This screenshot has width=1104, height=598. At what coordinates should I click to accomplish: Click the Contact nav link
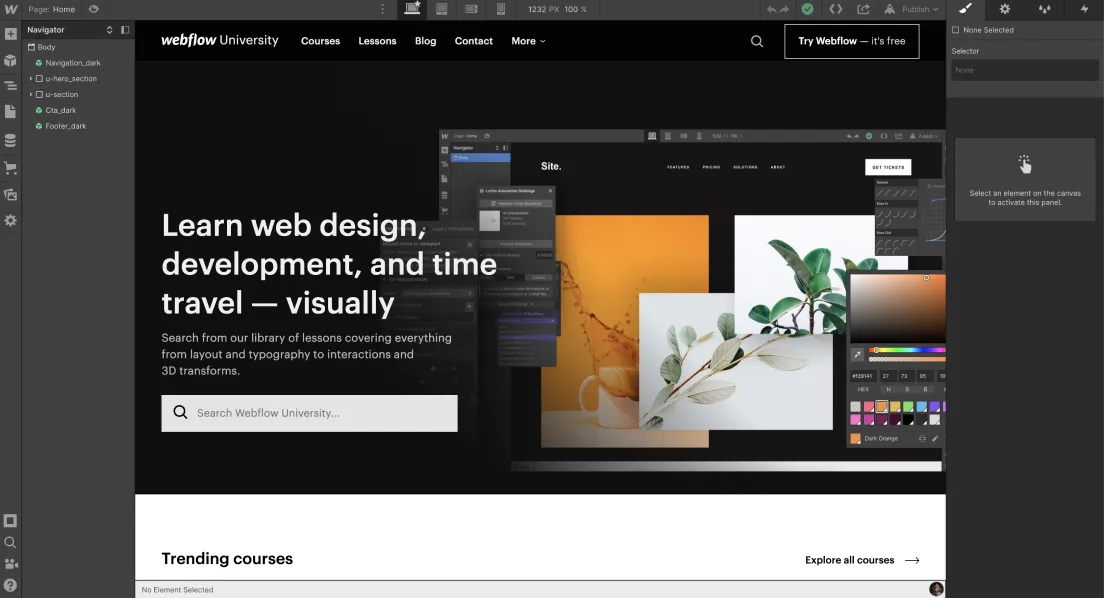[474, 41]
